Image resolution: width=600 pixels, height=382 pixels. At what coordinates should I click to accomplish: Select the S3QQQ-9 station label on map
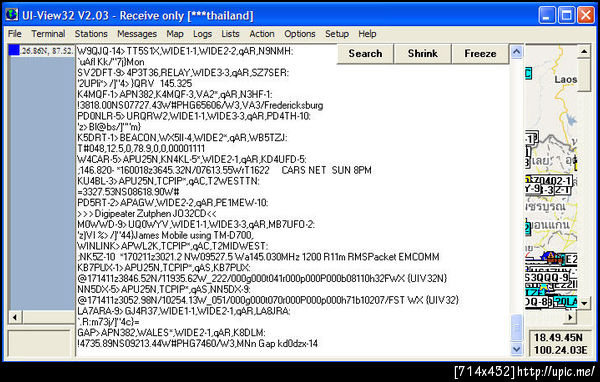point(547,278)
